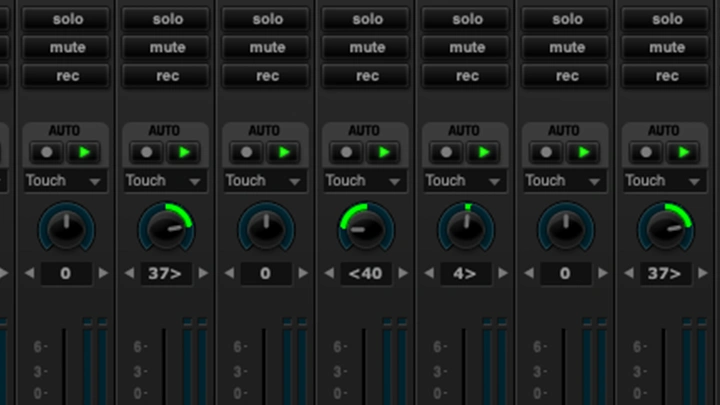Arm rec on the channel panned <40

366,76
